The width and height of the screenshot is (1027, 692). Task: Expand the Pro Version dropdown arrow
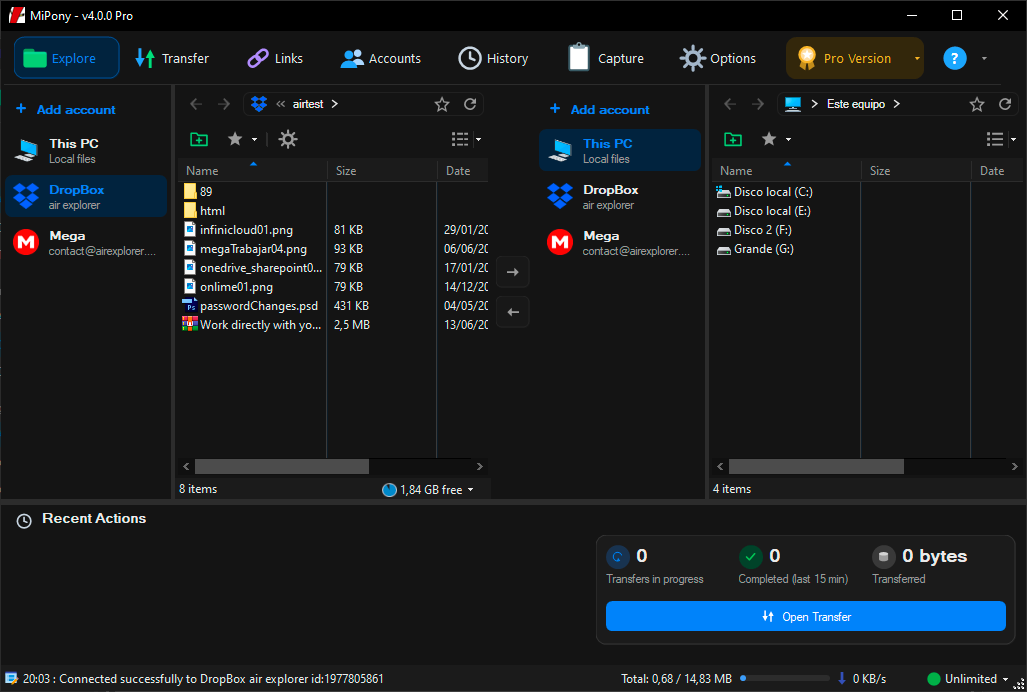click(x=917, y=58)
